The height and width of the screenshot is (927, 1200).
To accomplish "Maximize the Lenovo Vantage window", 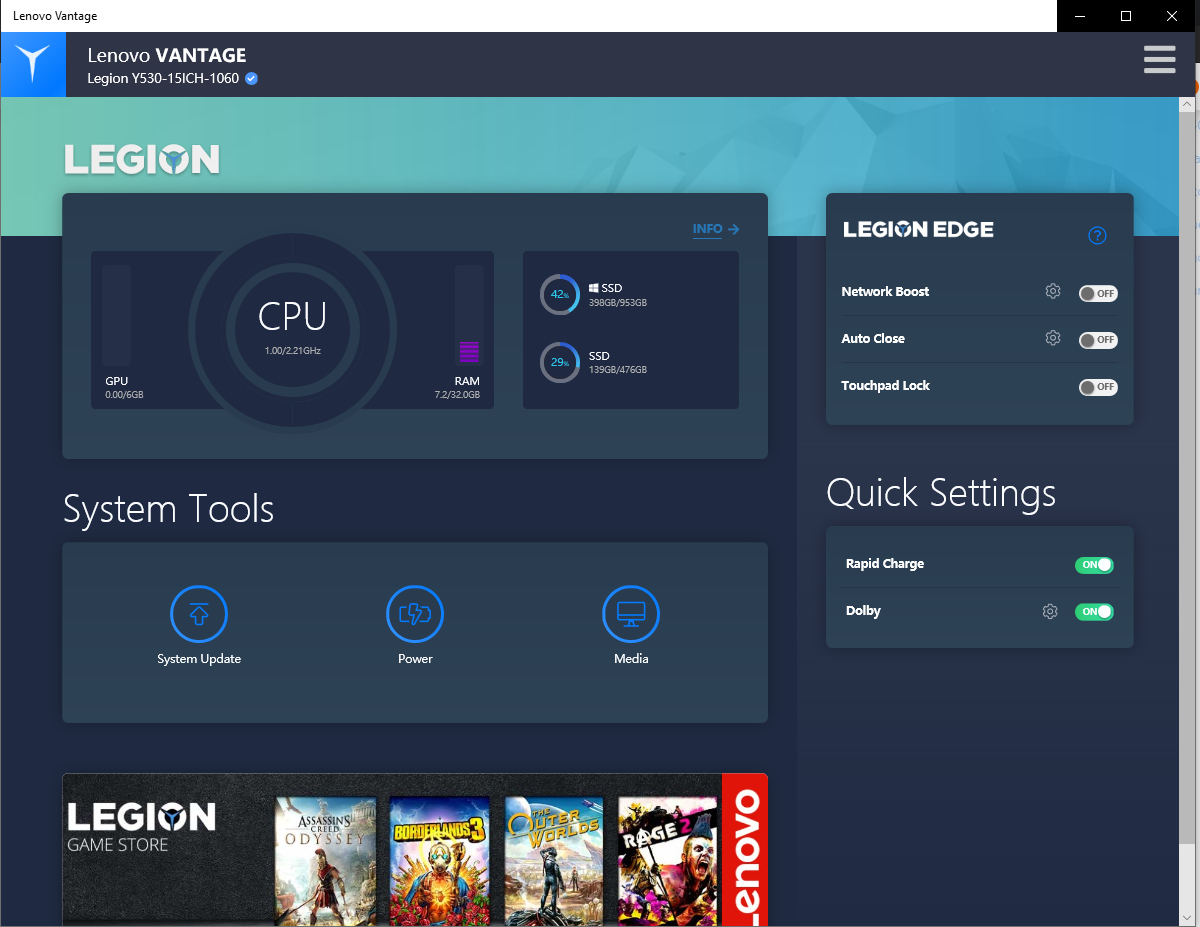I will tap(1125, 16).
